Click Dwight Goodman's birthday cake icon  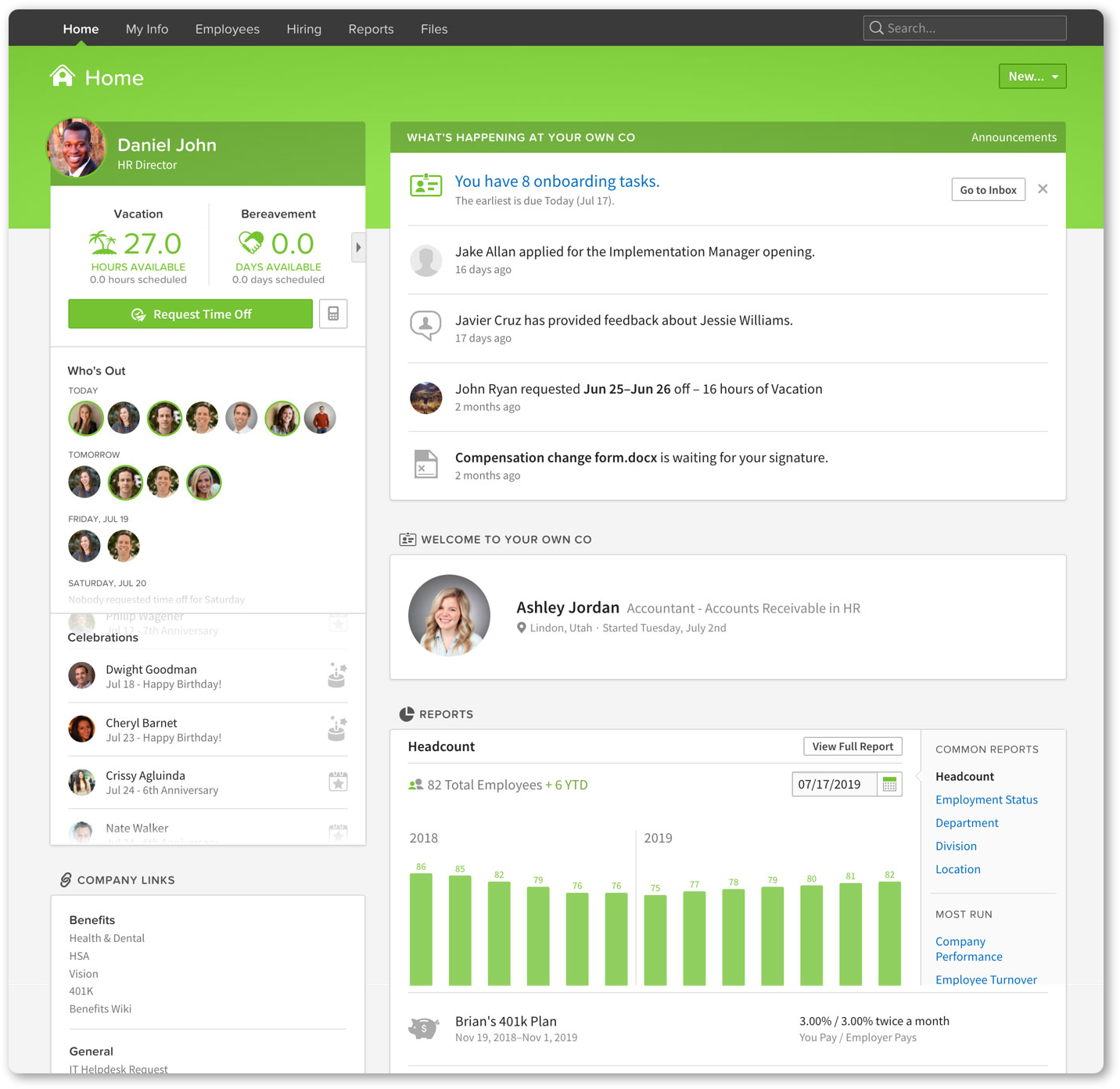(x=337, y=675)
